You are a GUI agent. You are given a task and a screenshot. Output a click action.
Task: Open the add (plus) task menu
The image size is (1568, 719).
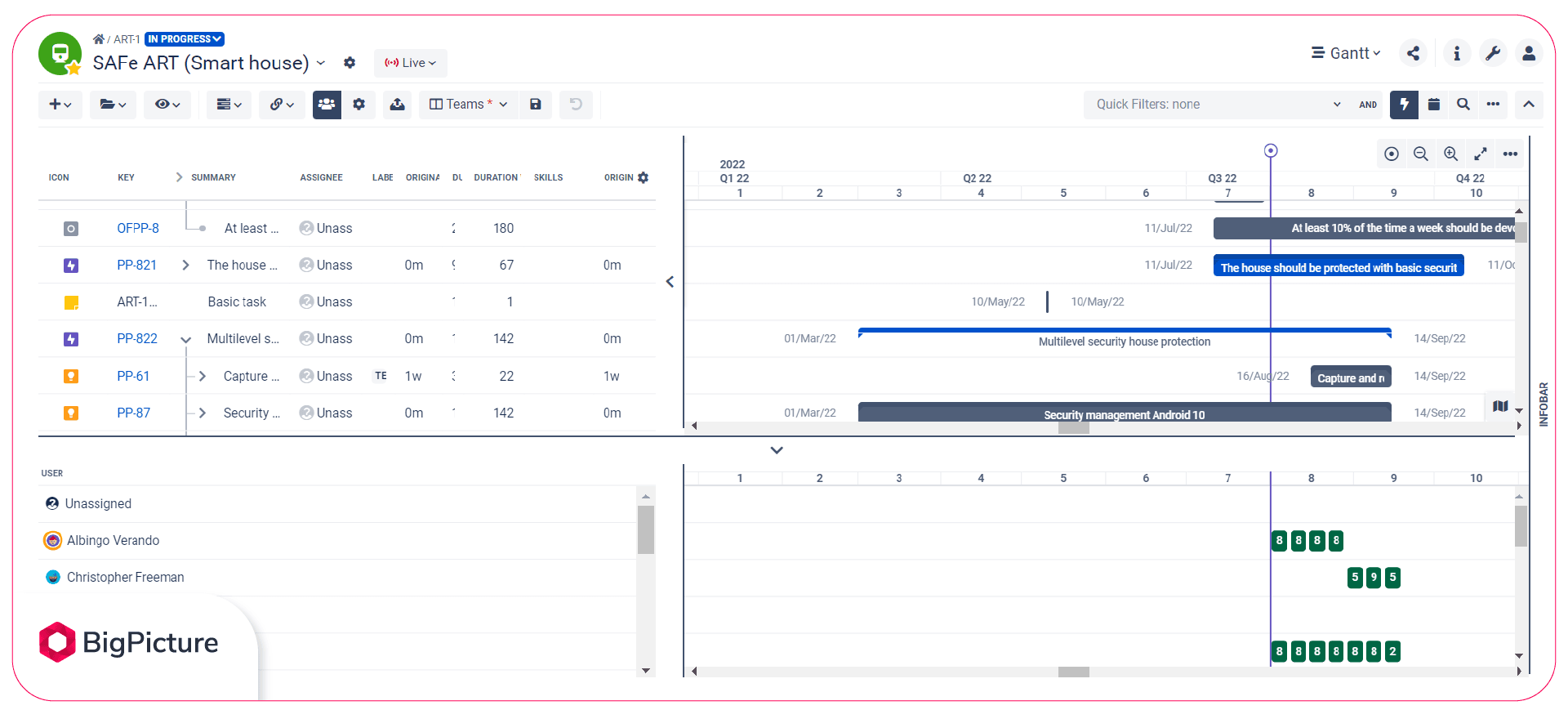[x=60, y=105]
